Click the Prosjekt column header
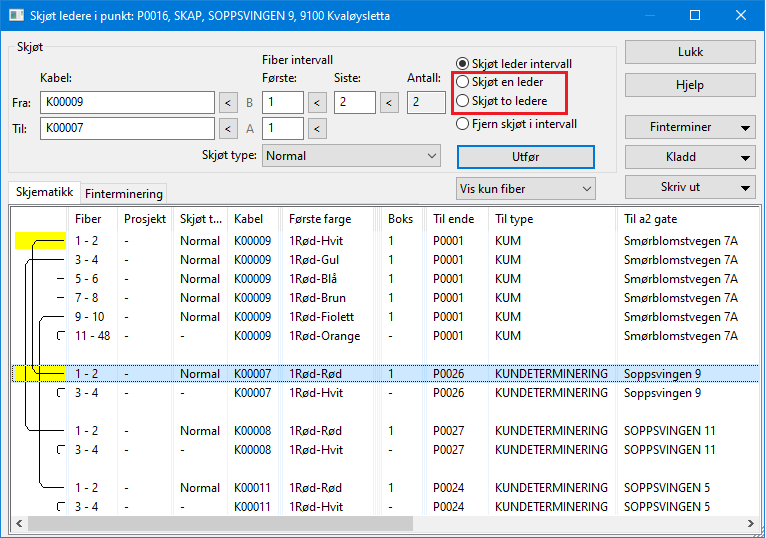The image size is (766, 538). 145,219
